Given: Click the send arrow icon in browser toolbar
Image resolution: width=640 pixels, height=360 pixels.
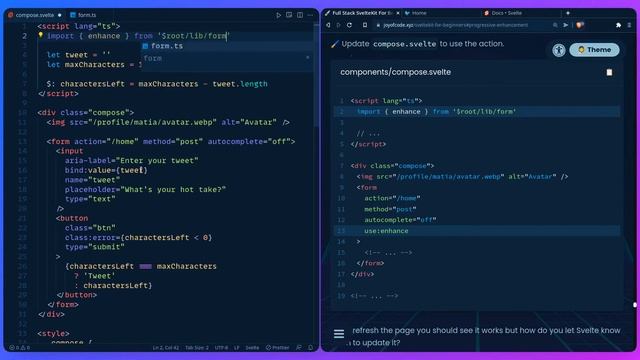Looking at the screenshot, I should point(566,25).
